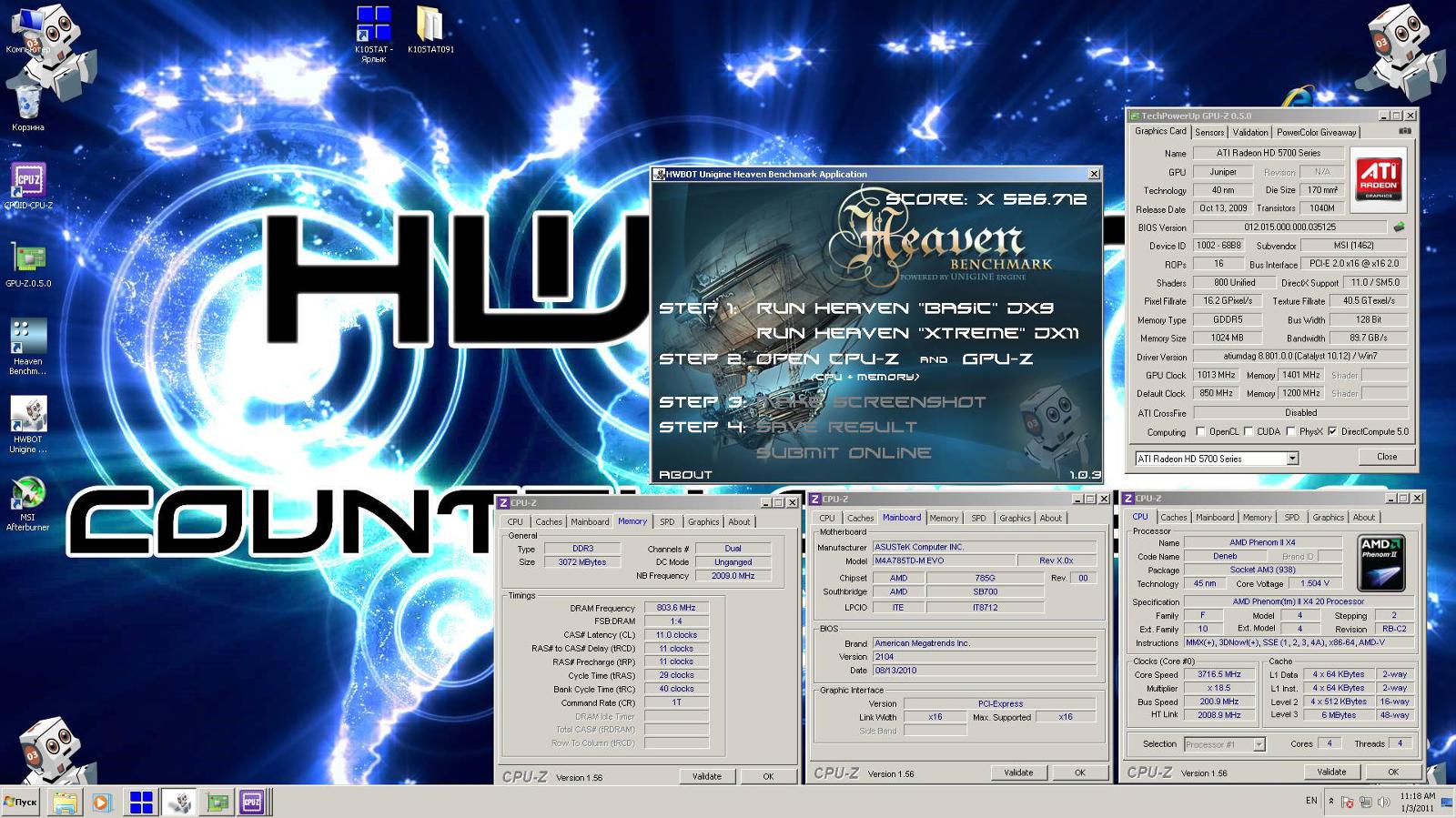1456x818 pixels.
Task: Click the Memory Size 3072 MBytes value
Action: click(x=582, y=562)
